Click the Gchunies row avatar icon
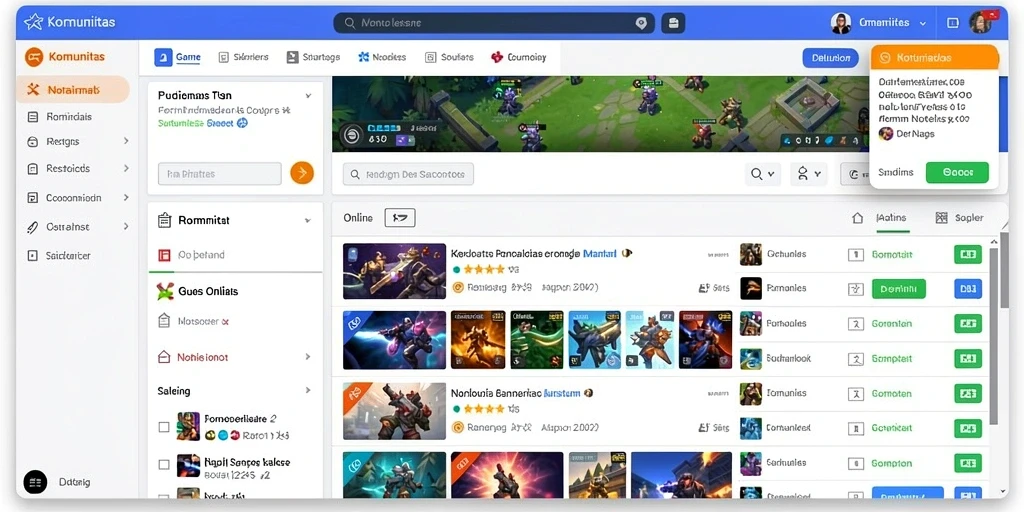Image resolution: width=1024 pixels, height=512 pixels. (750, 255)
